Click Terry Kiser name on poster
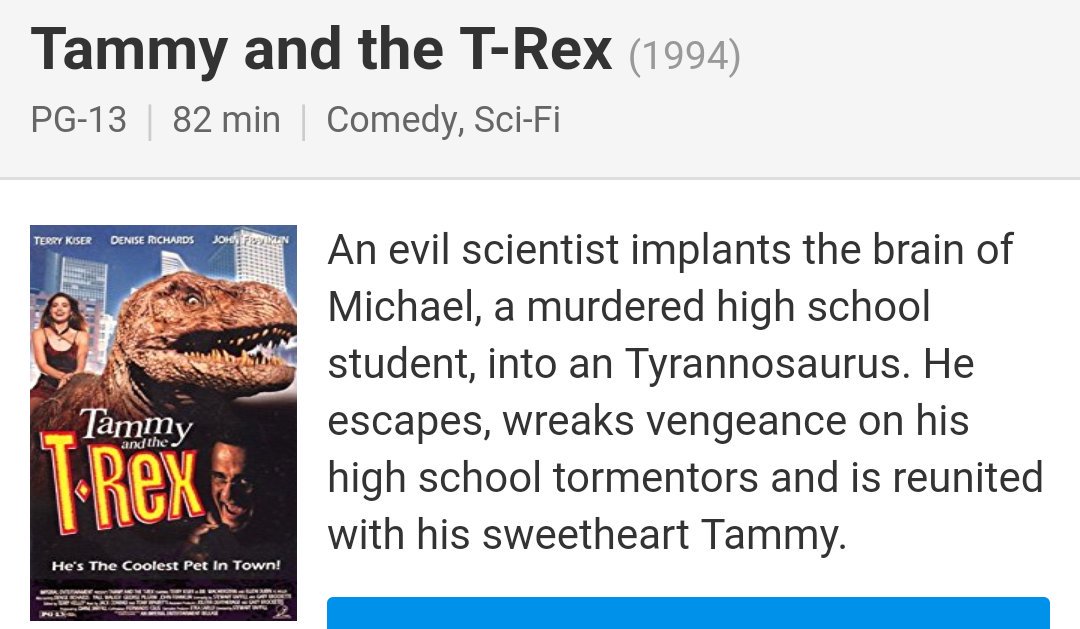Screen dimensions: 1080x629 pos(63,240)
